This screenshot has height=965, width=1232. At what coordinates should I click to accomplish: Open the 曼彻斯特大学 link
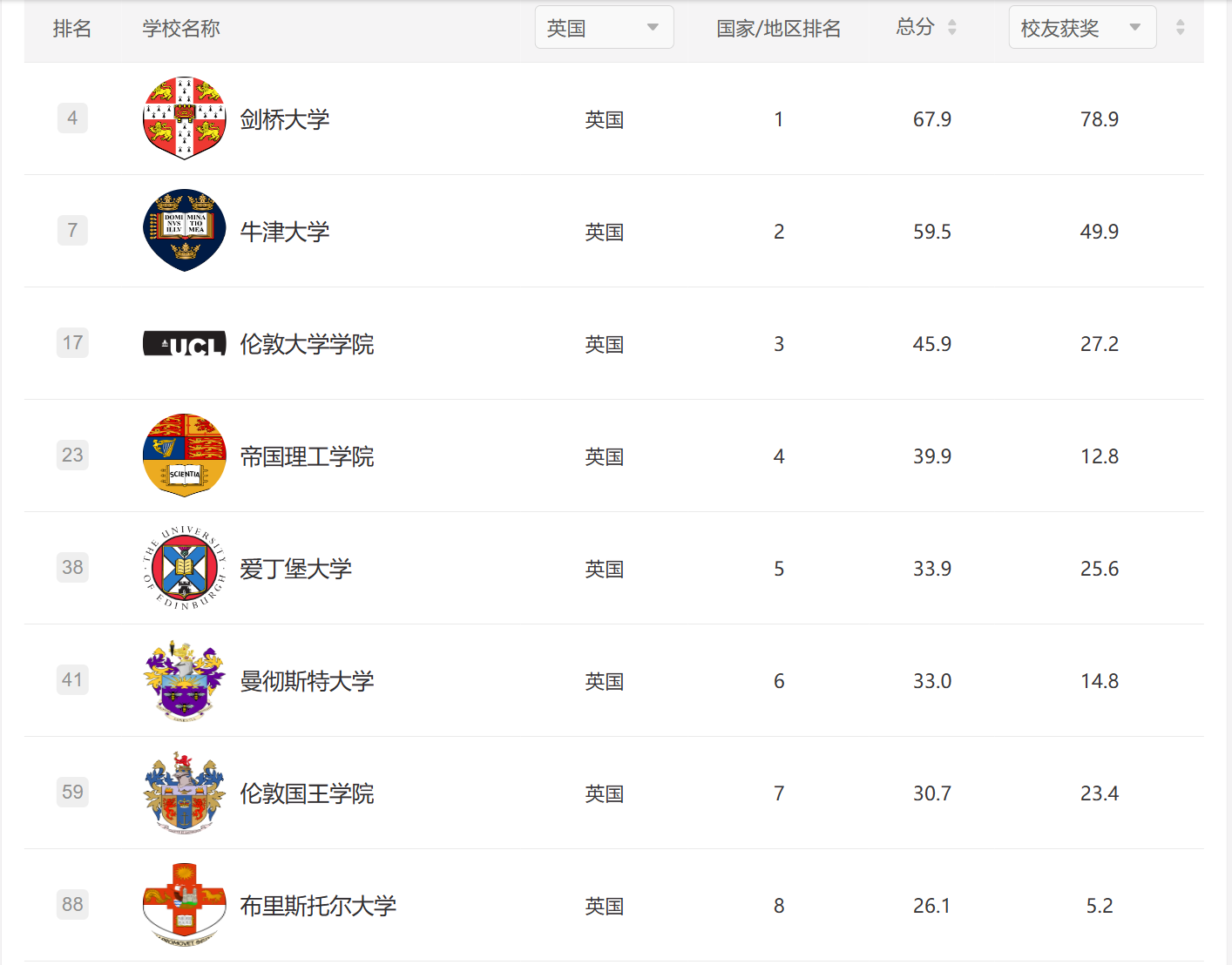tap(307, 681)
